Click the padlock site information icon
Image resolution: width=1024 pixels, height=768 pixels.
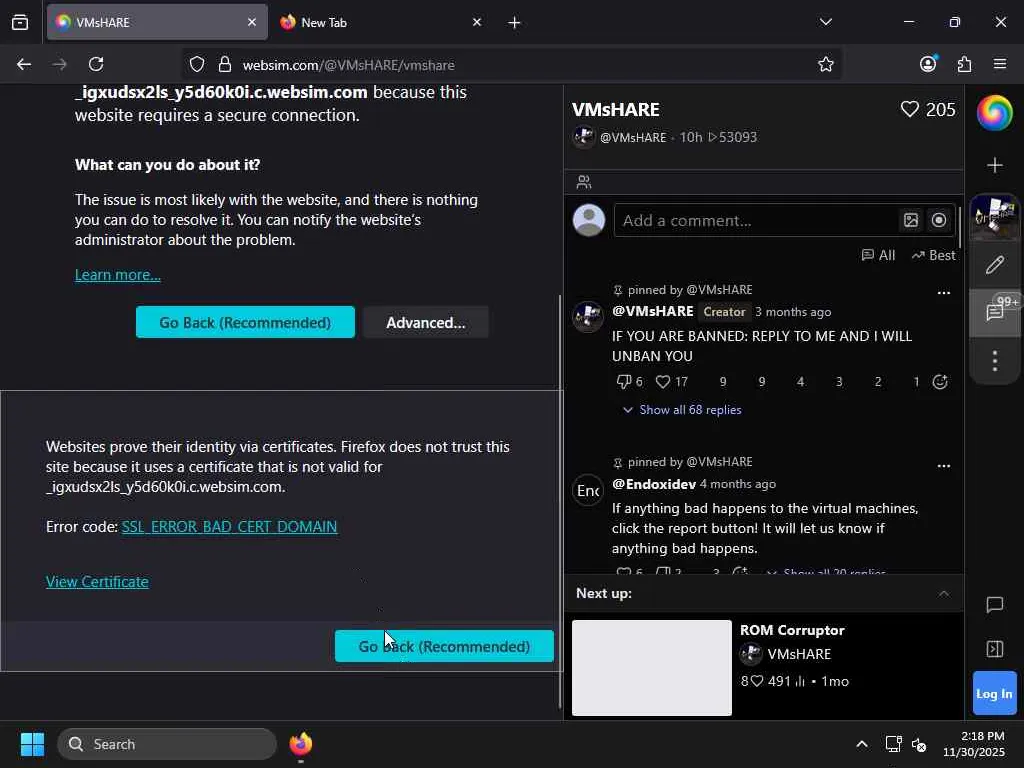[225, 64]
